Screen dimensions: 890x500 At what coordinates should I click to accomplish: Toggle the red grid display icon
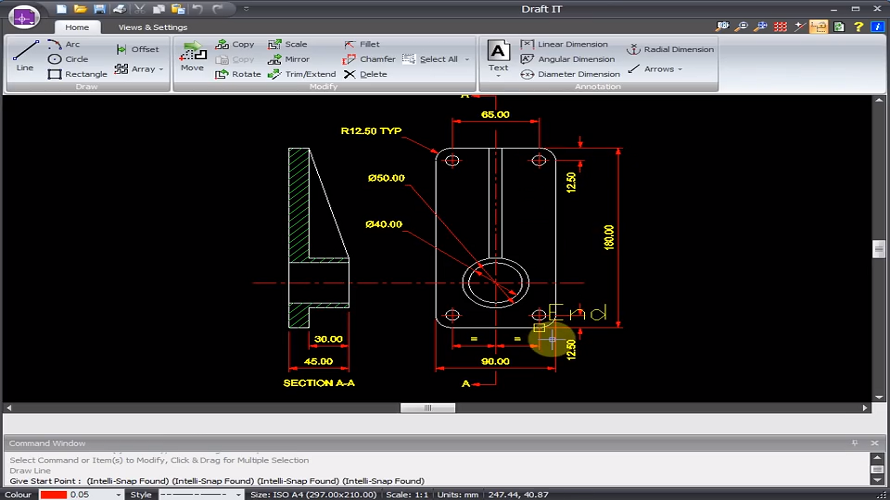[x=781, y=27]
